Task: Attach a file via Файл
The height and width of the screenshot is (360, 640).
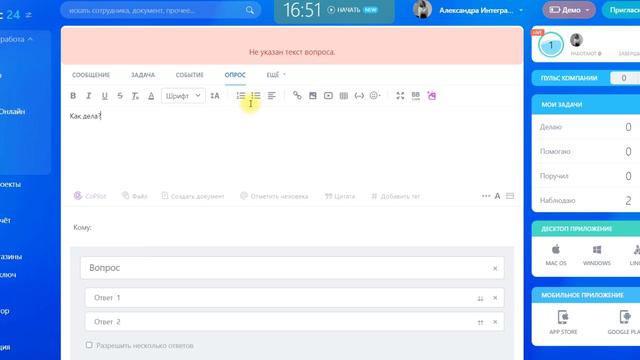Action: 135,196
